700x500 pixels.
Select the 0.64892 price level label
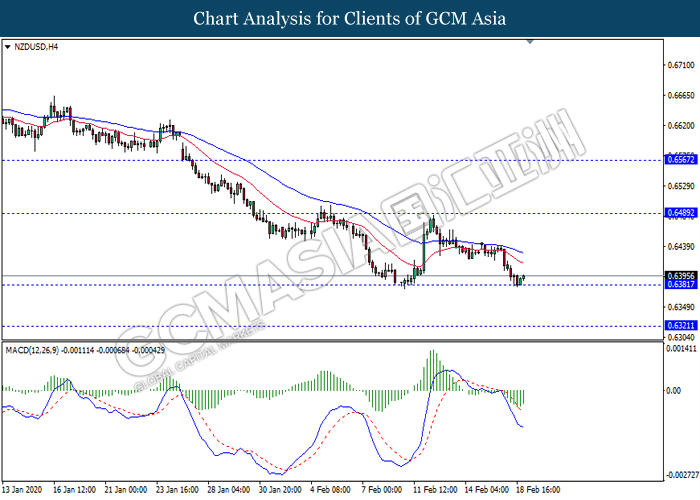681,212
